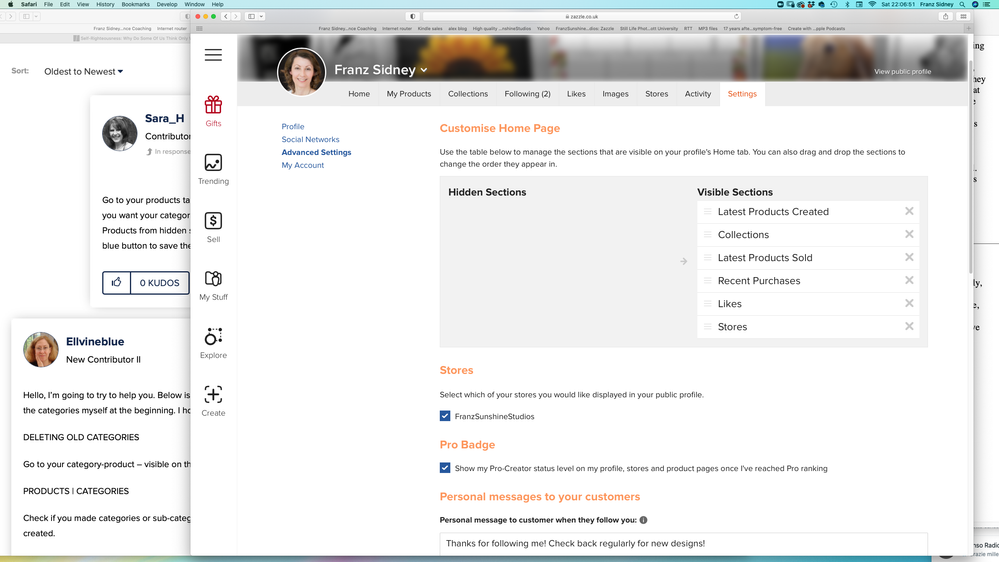Screen dimensions: 999x562
Task: Click the info icon beside personal message label
Action: pos(643,520)
